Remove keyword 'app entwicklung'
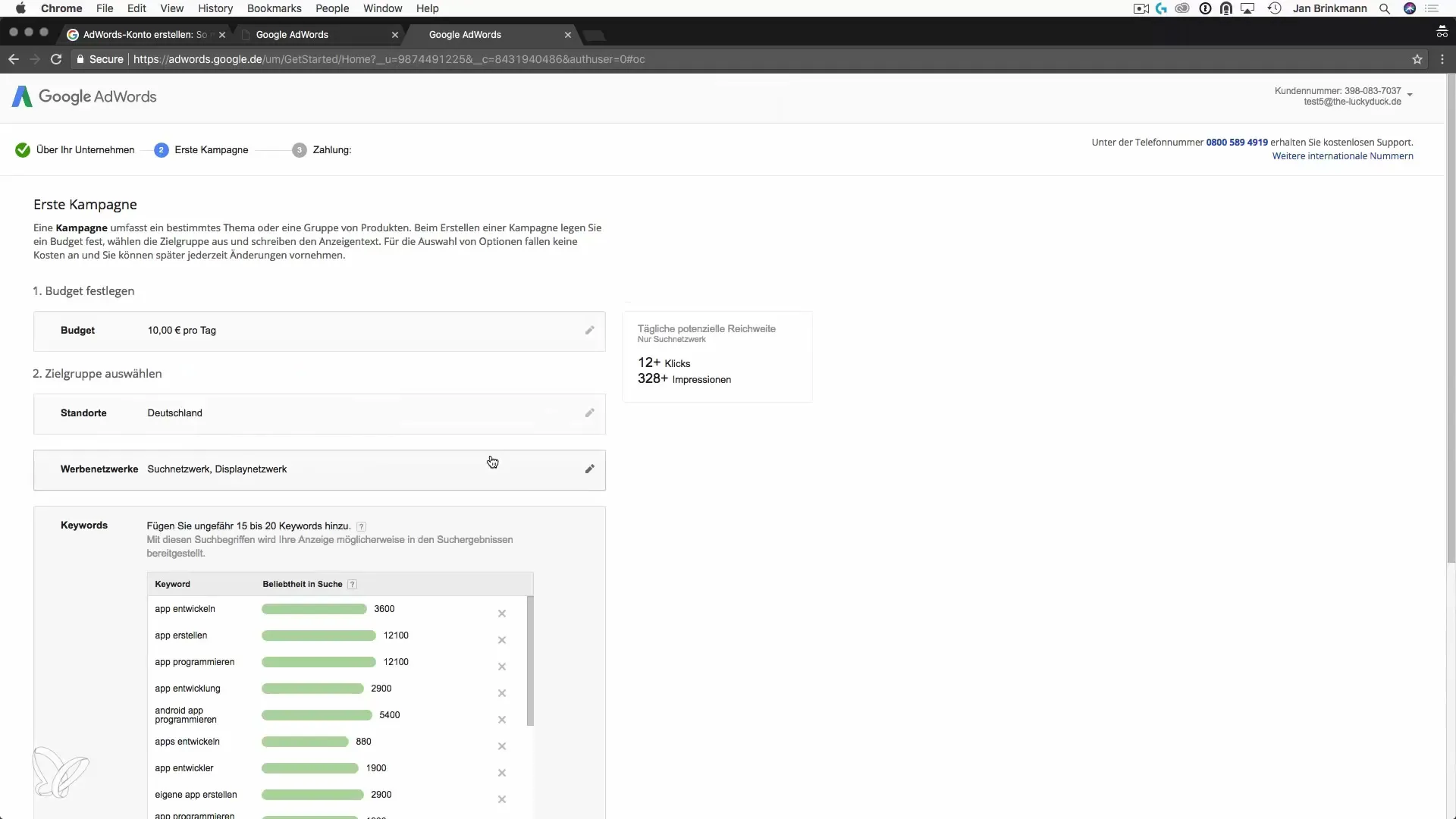 point(501,693)
